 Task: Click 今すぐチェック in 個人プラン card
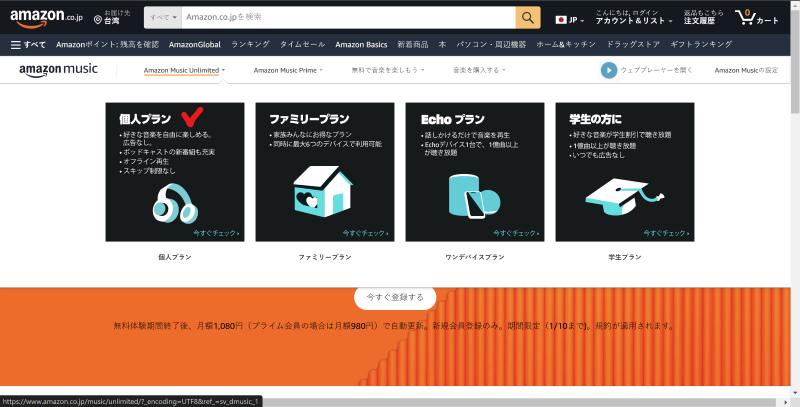pos(216,233)
